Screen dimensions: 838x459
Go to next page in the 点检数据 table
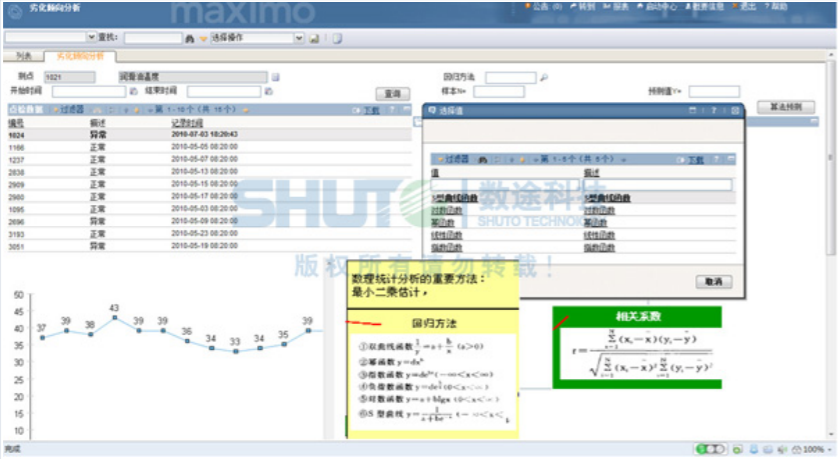click(246, 110)
